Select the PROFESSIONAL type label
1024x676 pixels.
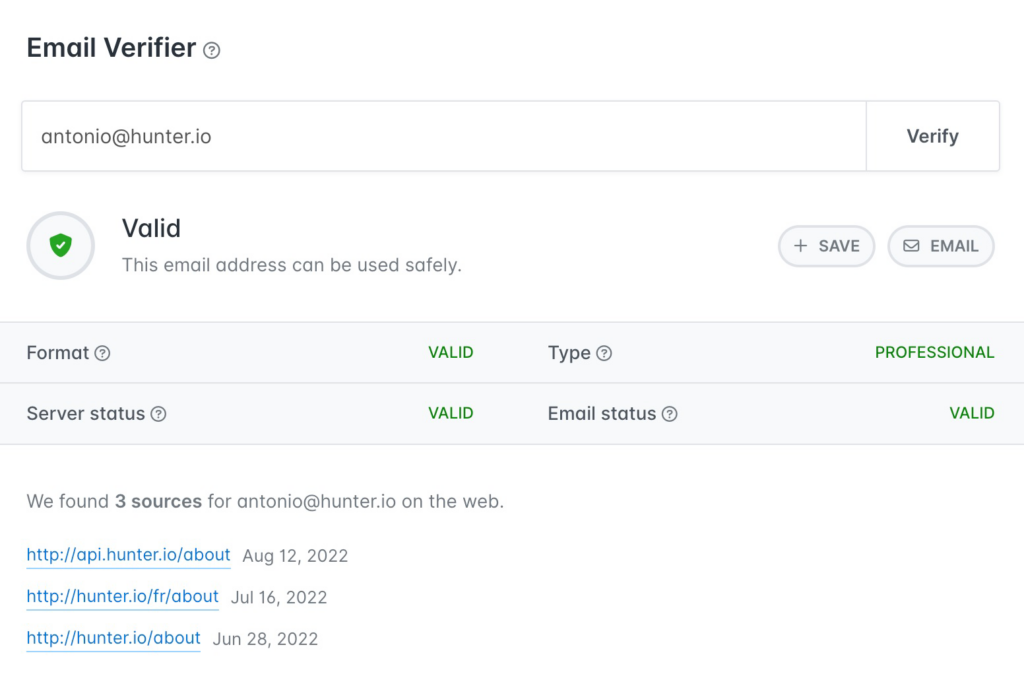click(934, 352)
